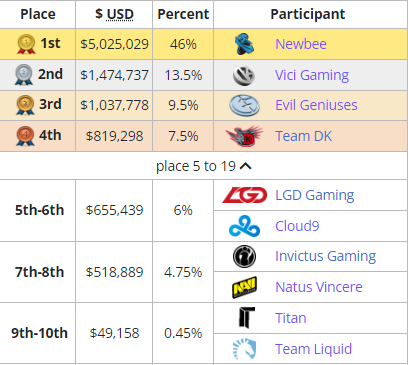Image resolution: width=408 pixels, height=365 pixels.
Task: Click the blue Cloud9 logo icon
Action: (x=244, y=226)
